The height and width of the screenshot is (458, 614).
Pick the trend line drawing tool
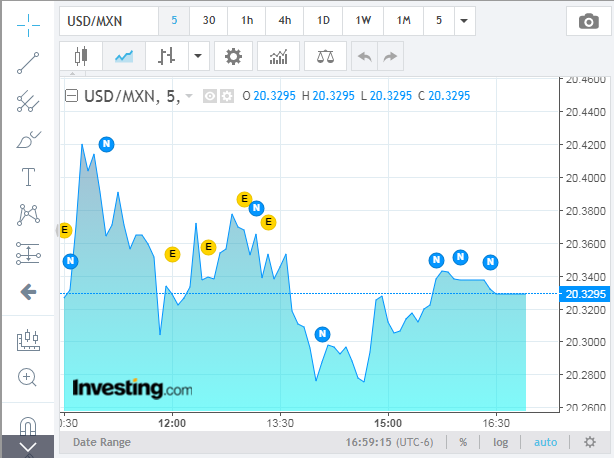(x=28, y=63)
